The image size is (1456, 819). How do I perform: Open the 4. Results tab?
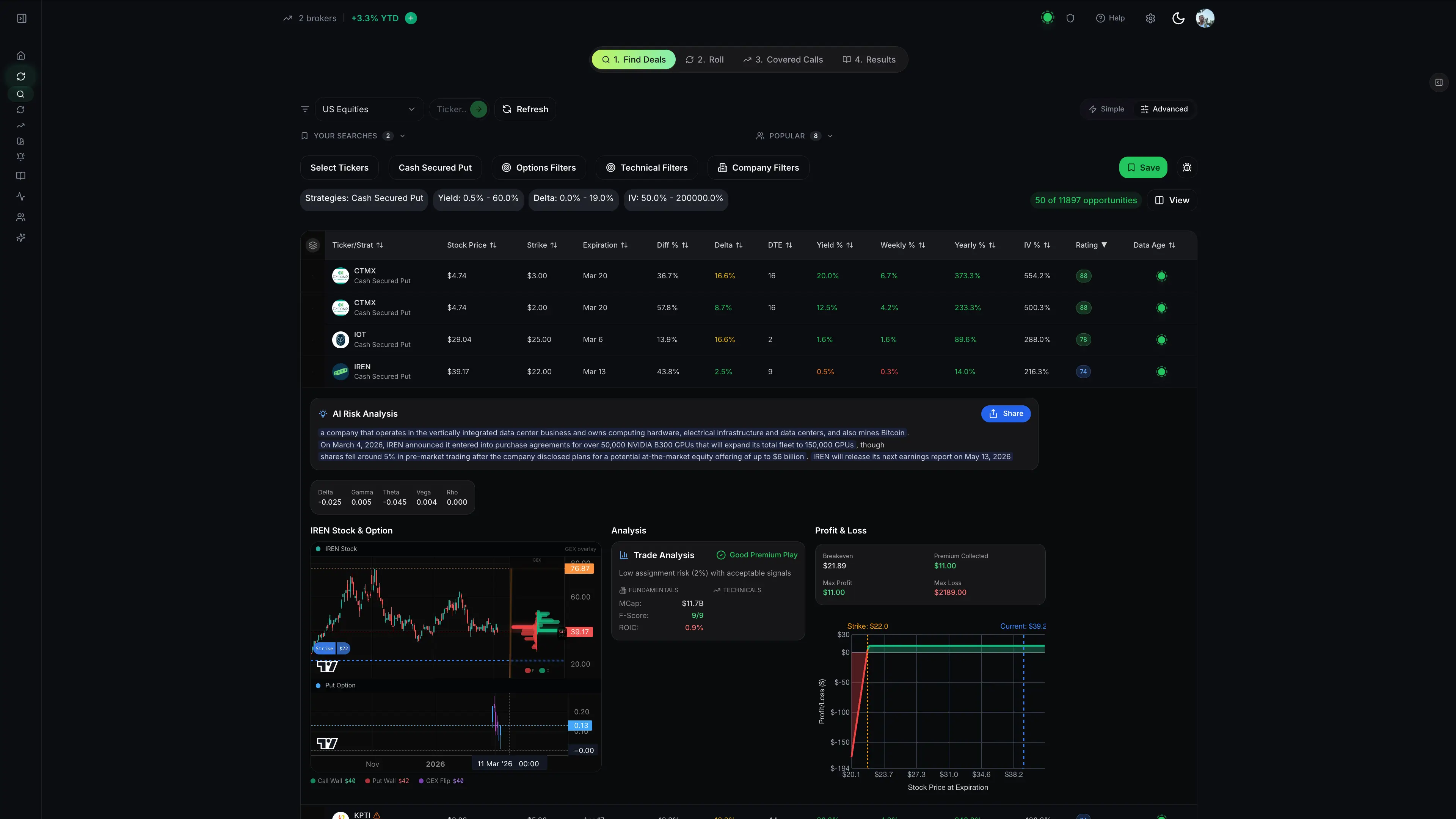tap(869, 60)
